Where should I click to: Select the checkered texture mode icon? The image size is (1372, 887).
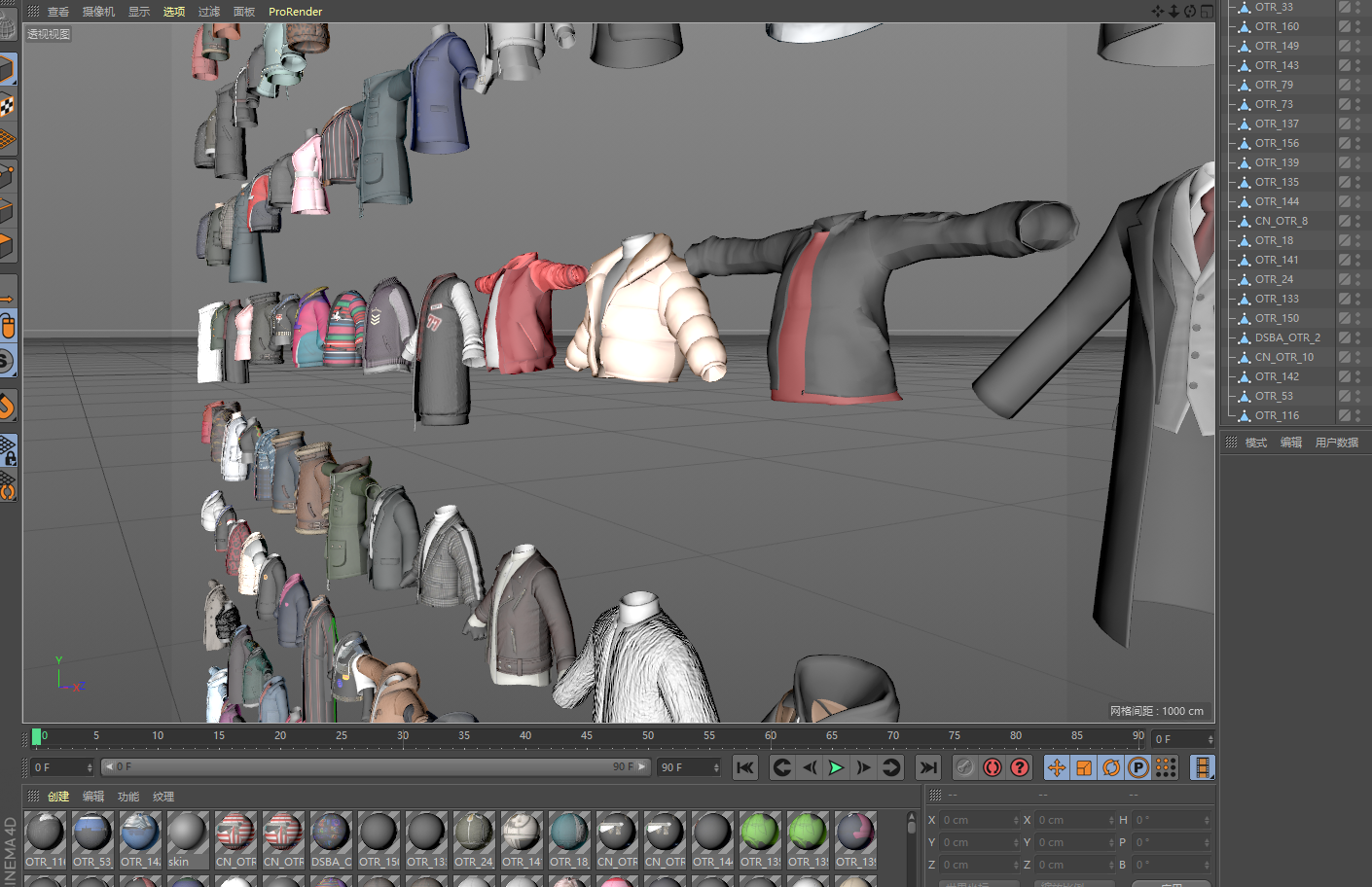(8, 105)
